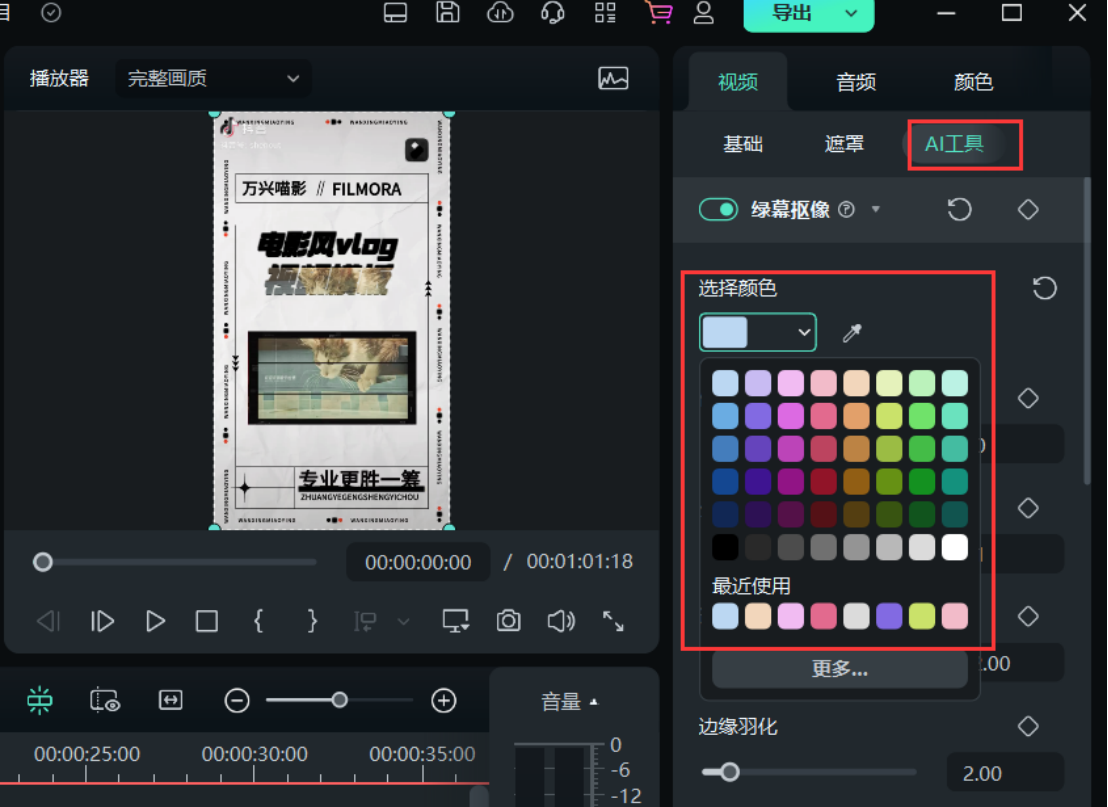
Task: Click the playback progress scrubber handle
Action: click(x=43, y=562)
